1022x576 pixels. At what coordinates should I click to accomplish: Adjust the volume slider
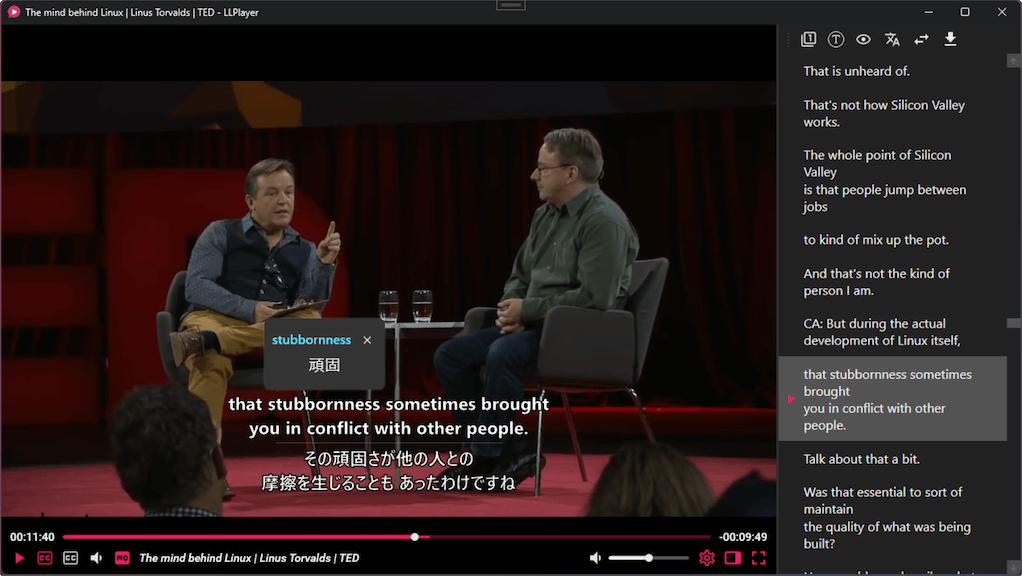tap(649, 558)
